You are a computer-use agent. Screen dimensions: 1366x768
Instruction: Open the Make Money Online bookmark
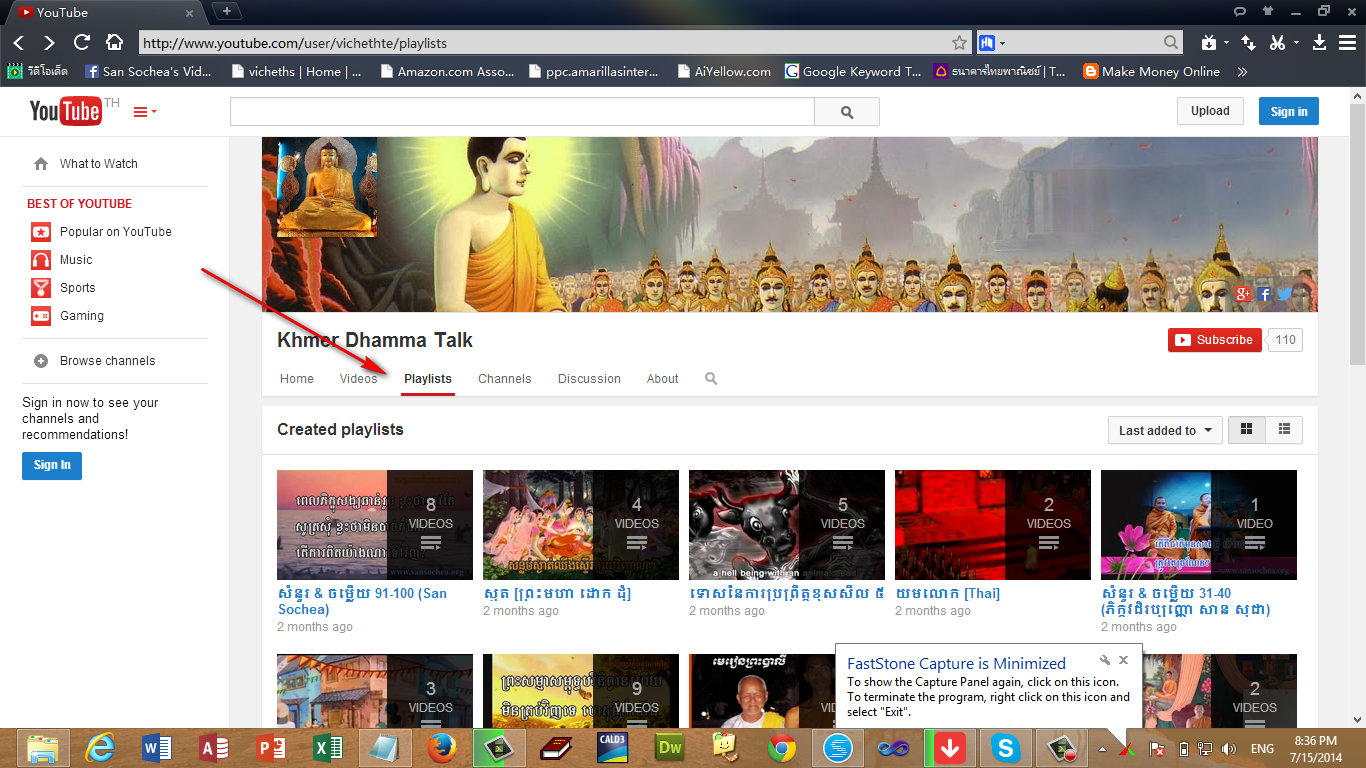pos(1151,72)
